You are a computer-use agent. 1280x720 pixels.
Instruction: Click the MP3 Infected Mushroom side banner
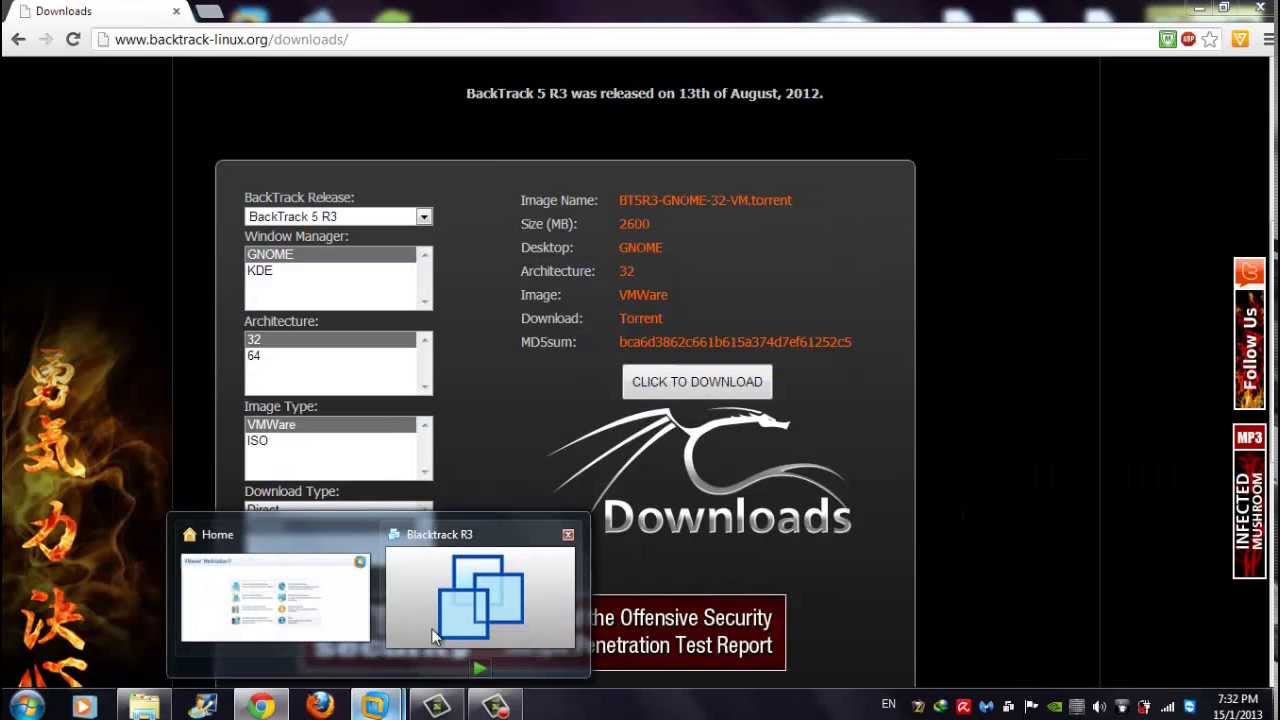coord(1249,502)
